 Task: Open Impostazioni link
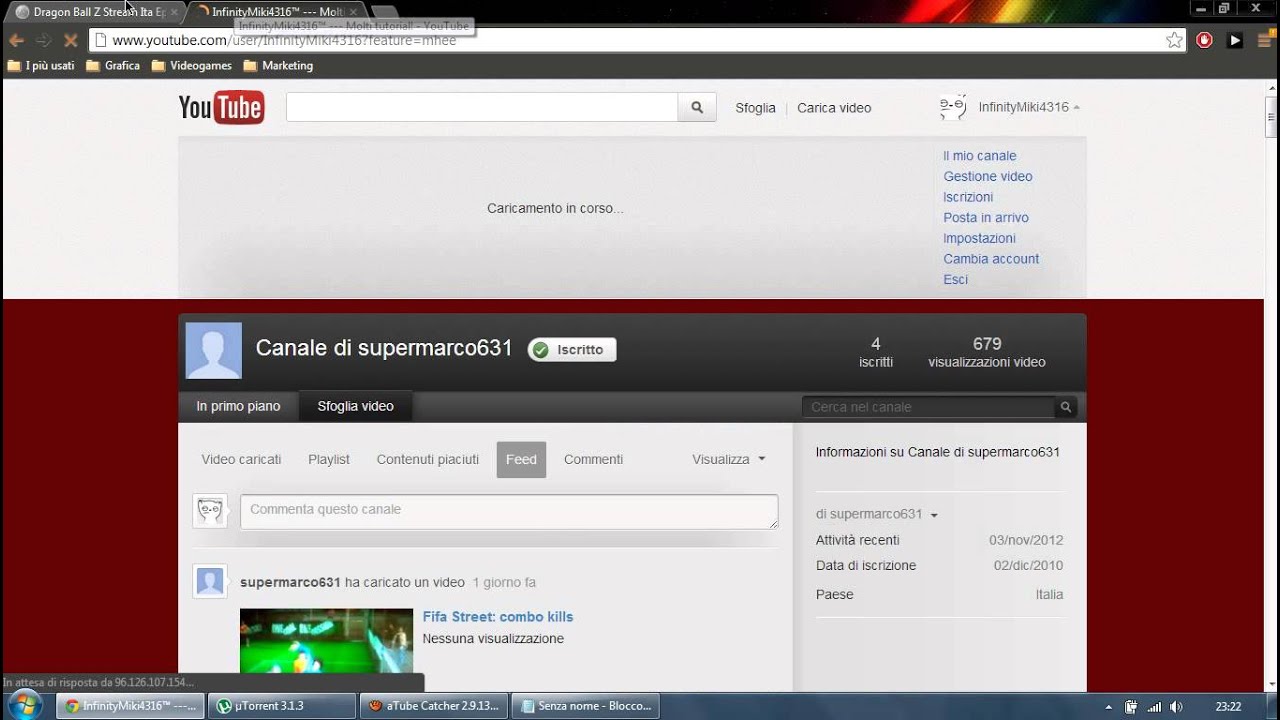coord(980,238)
